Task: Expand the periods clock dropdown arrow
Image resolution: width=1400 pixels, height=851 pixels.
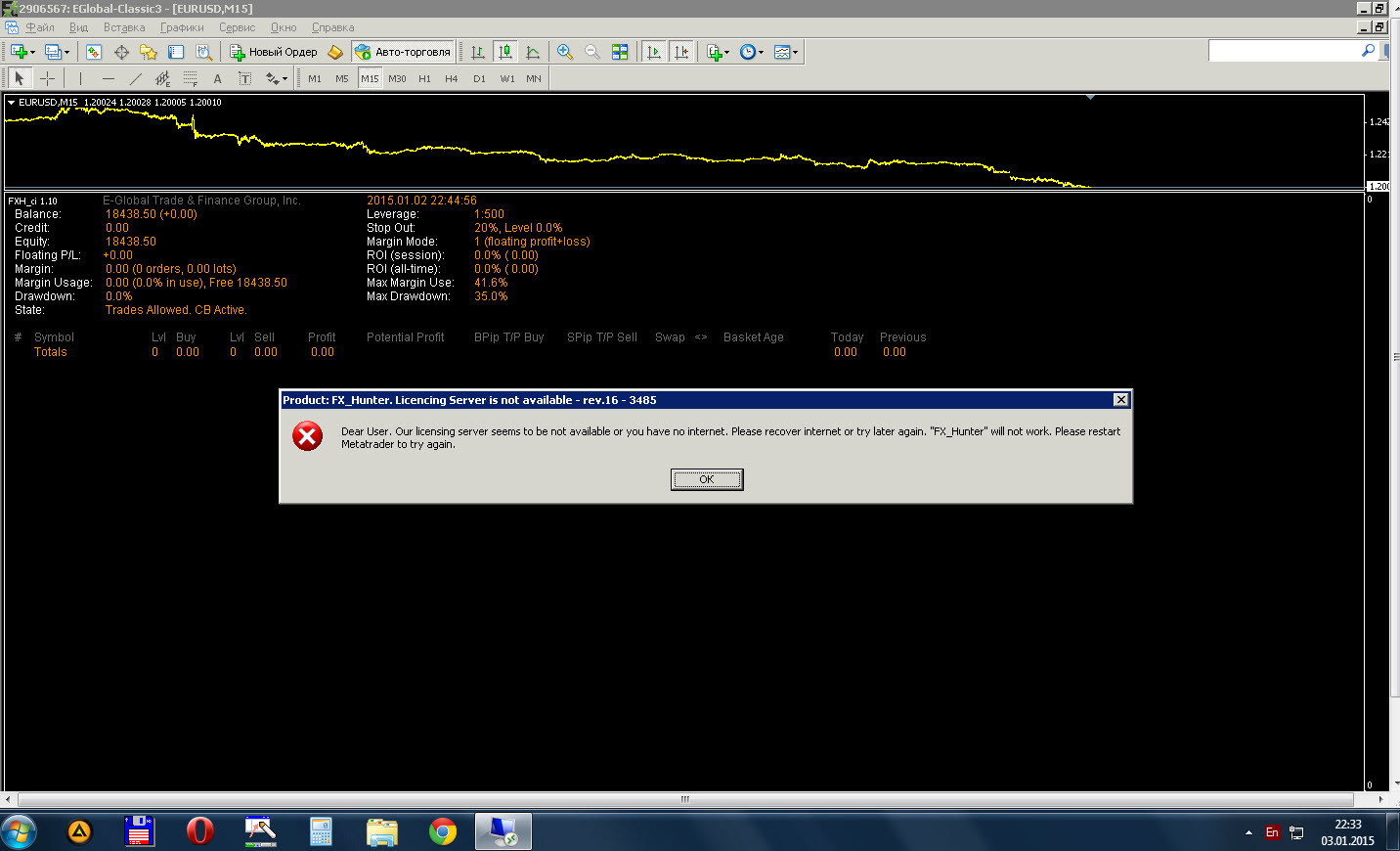Action: pos(761,53)
